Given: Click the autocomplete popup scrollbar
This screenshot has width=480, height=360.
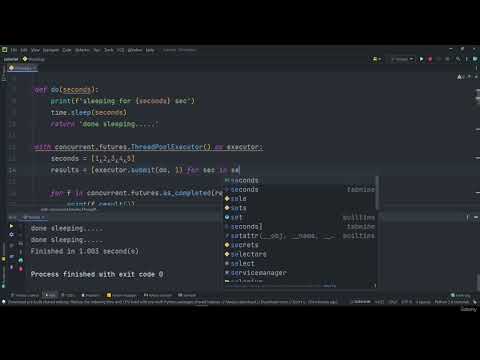Looking at the screenshot, I should click(377, 193).
